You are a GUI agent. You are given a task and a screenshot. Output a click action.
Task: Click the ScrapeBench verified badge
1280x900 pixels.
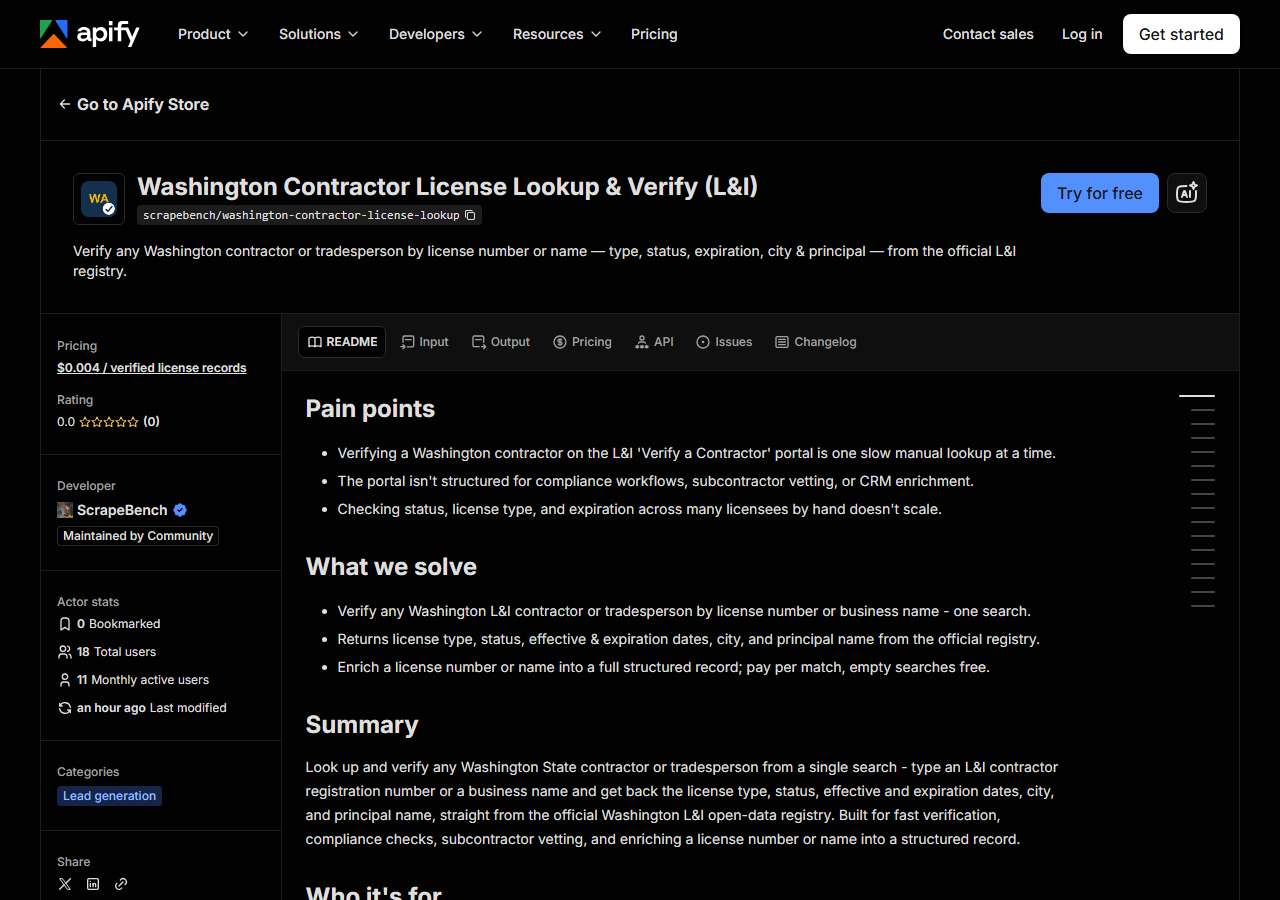click(180, 510)
